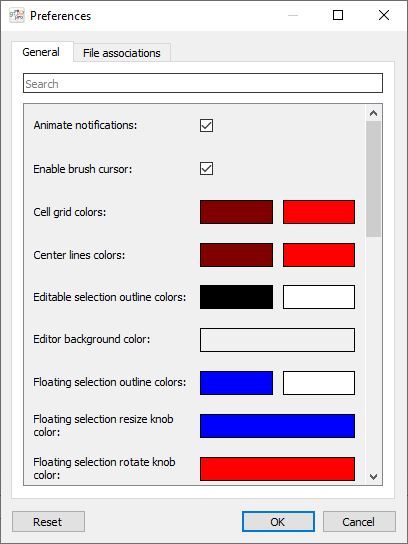Viewport: 408px width, 544px height.
Task: Pick bright red Center lines color swatch
Action: tap(319, 255)
